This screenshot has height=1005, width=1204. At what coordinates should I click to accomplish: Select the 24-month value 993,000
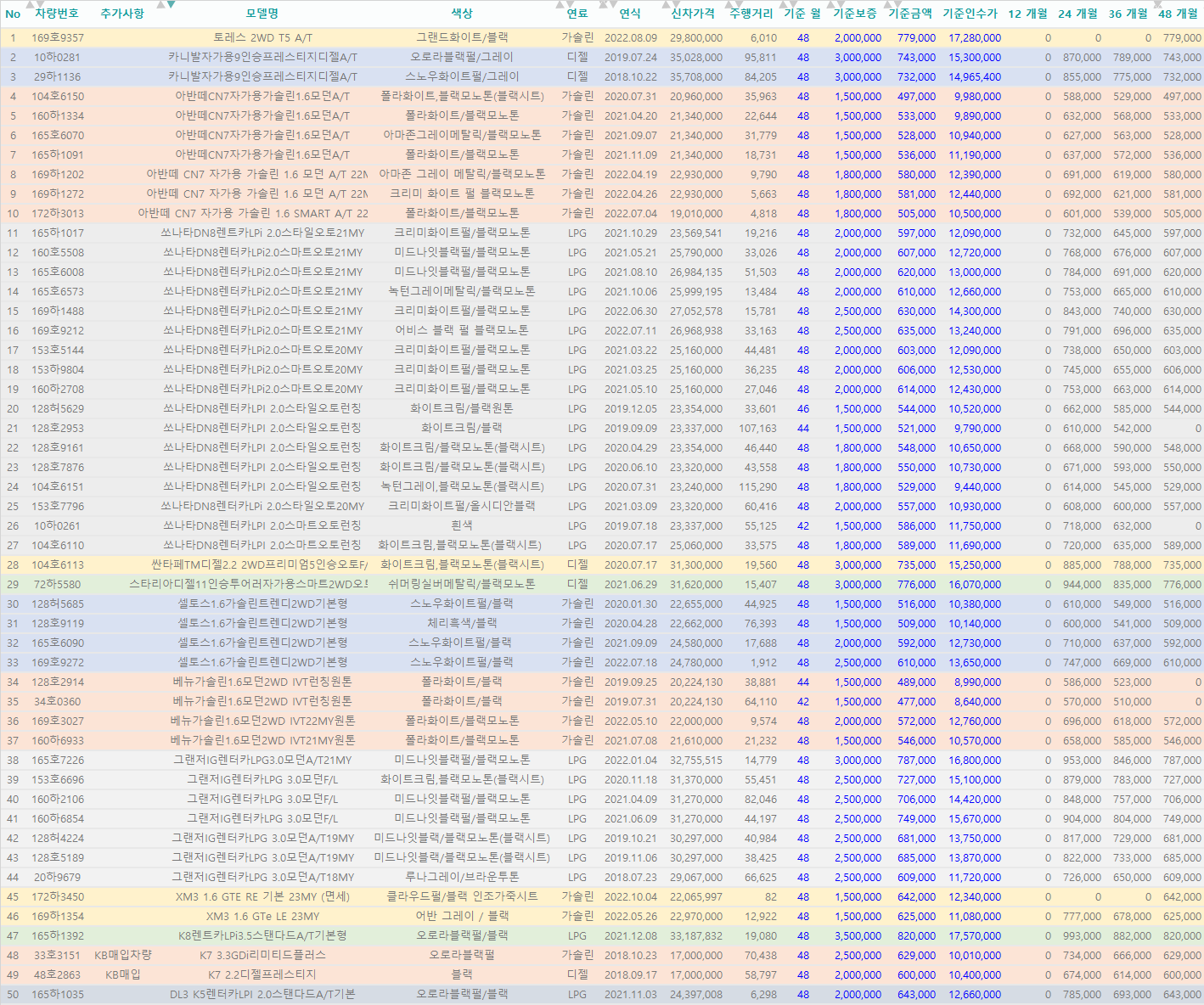[1082, 936]
